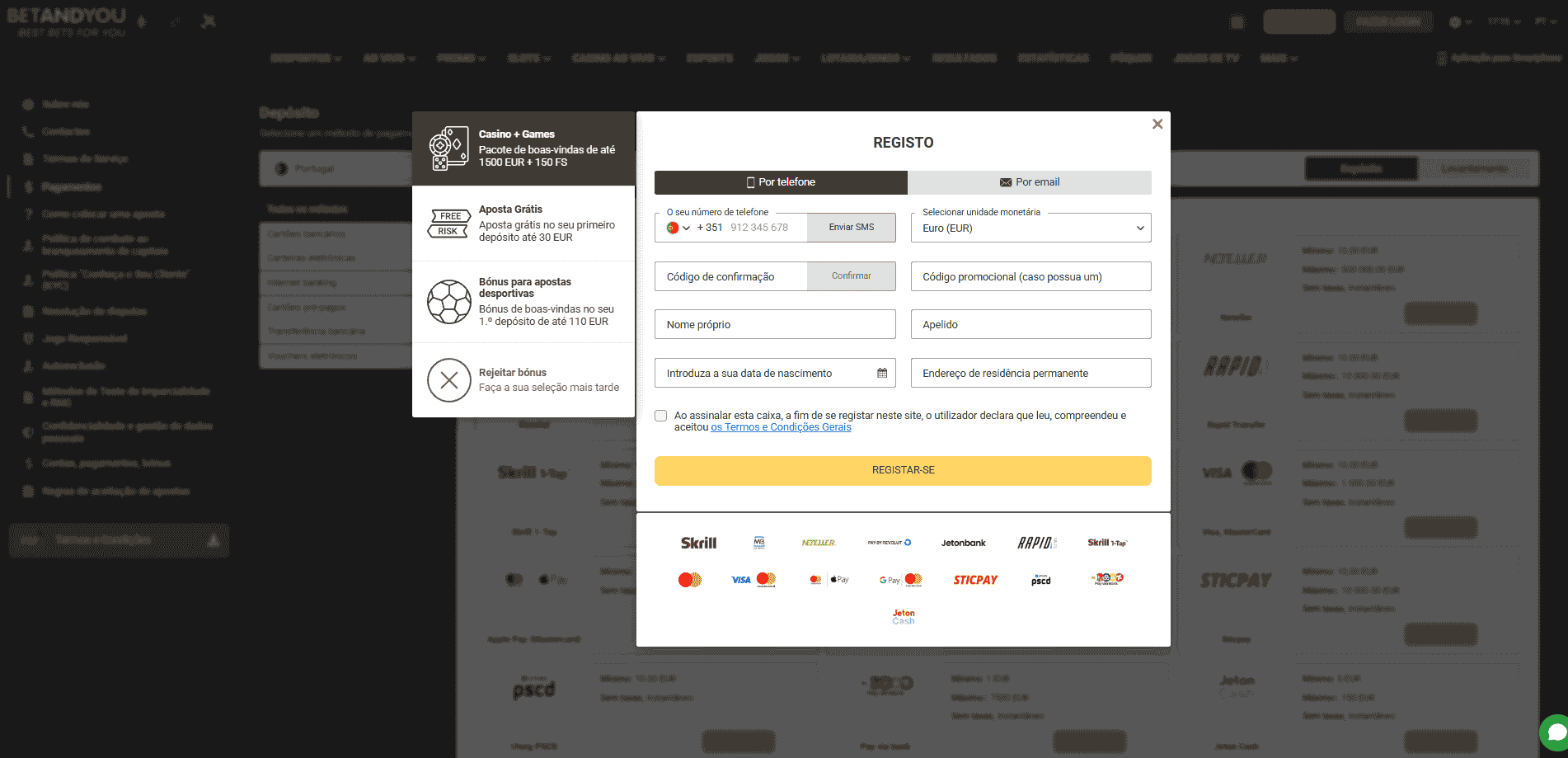Expand the Euro (EUR) currency dropdown
The image size is (1568, 758).
point(1030,228)
